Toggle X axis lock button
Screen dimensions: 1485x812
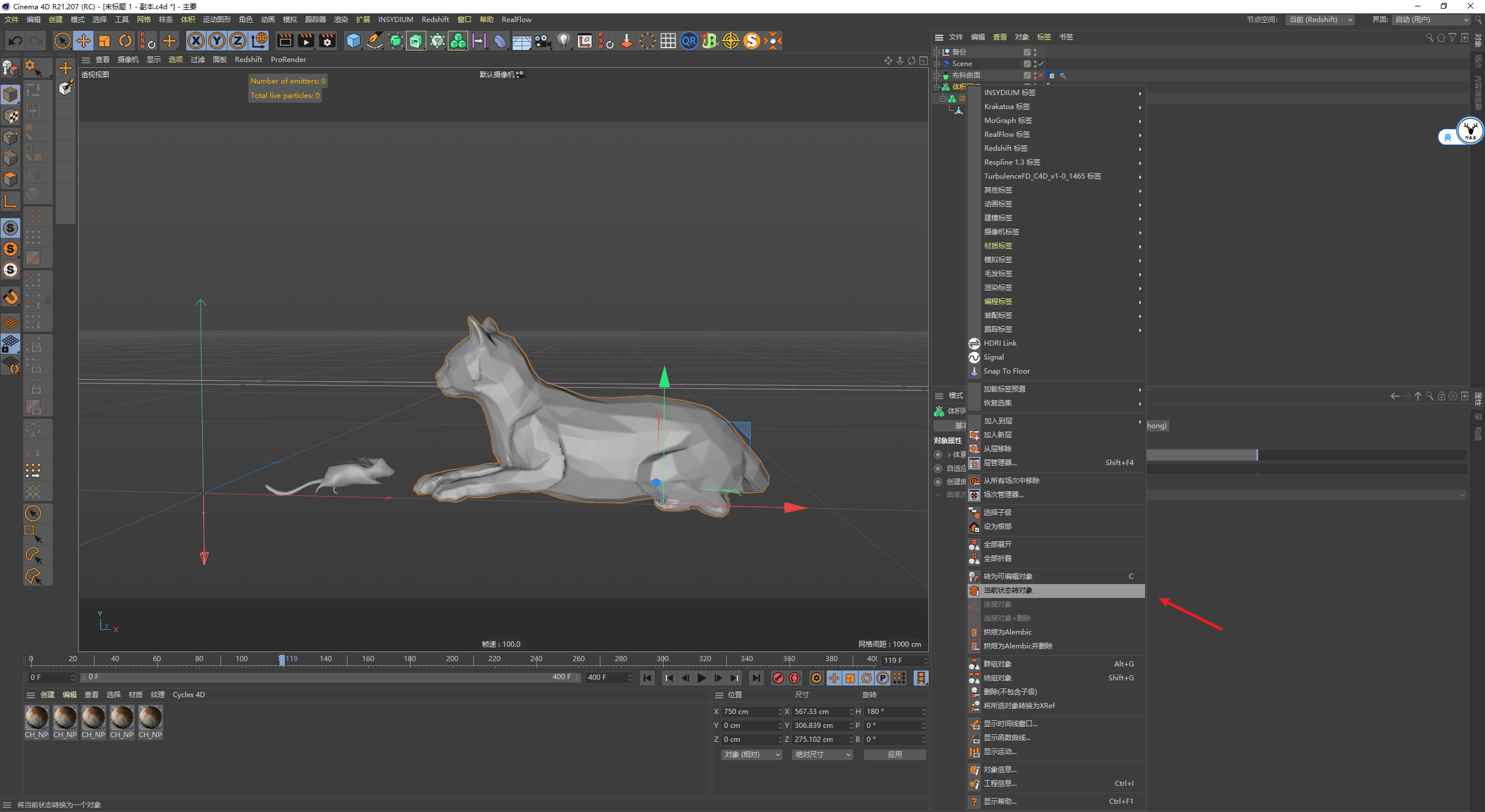pos(196,41)
